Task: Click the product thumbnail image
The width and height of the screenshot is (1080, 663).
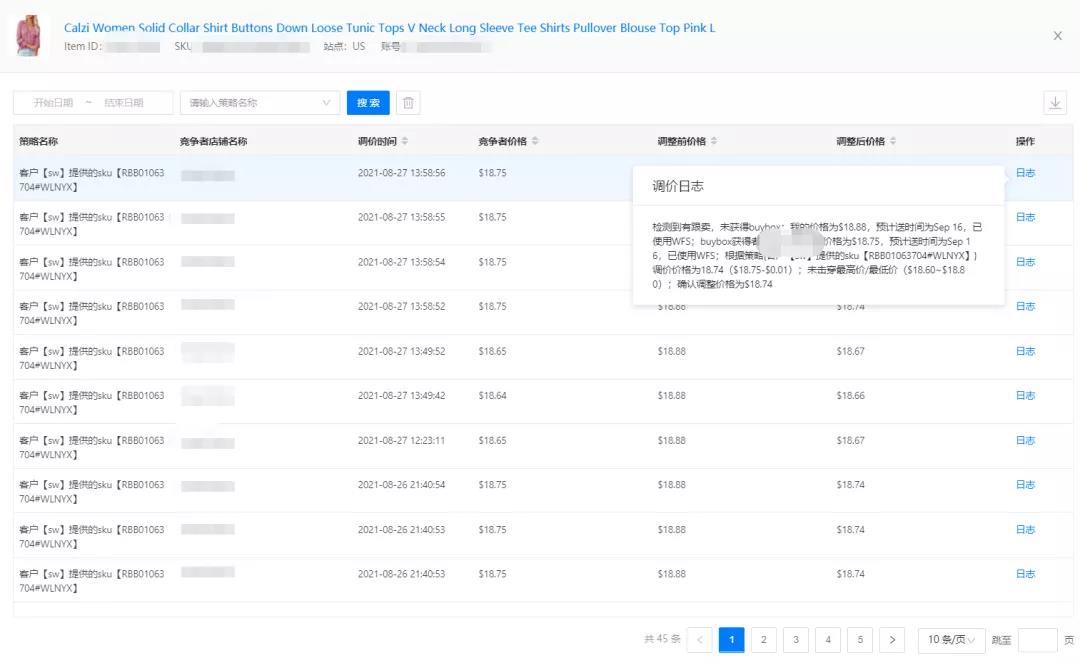Action: [33, 36]
